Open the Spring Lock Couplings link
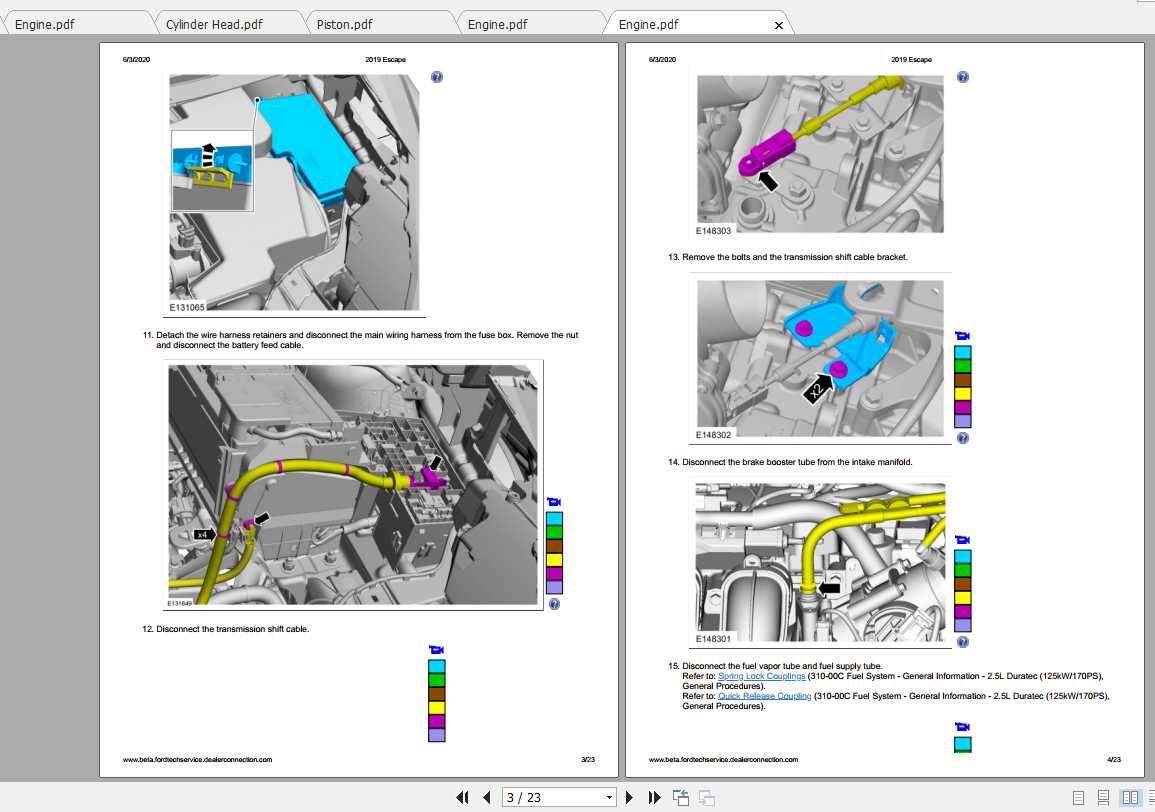1155x812 pixels. click(762, 676)
